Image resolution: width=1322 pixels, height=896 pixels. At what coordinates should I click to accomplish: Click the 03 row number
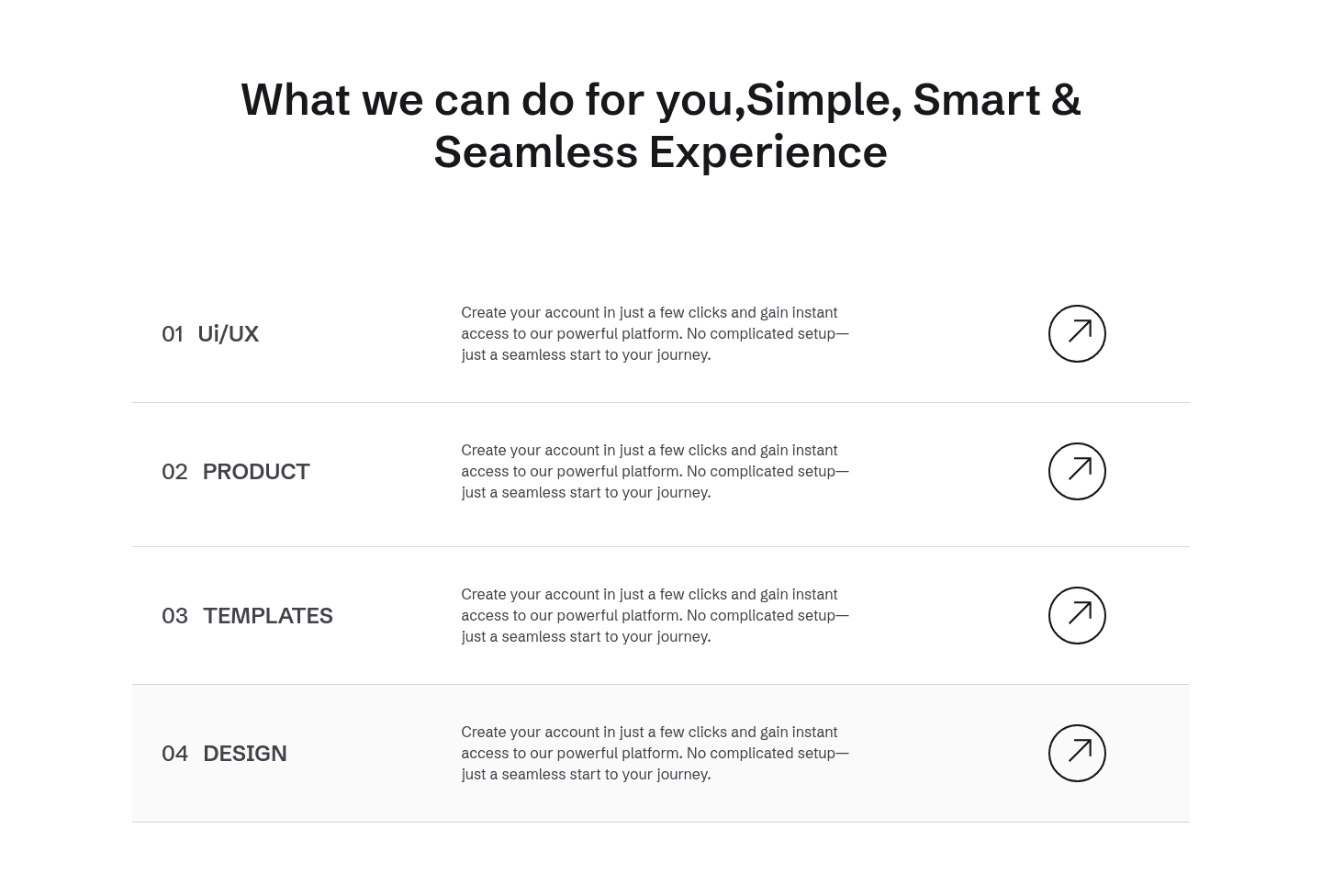click(174, 616)
